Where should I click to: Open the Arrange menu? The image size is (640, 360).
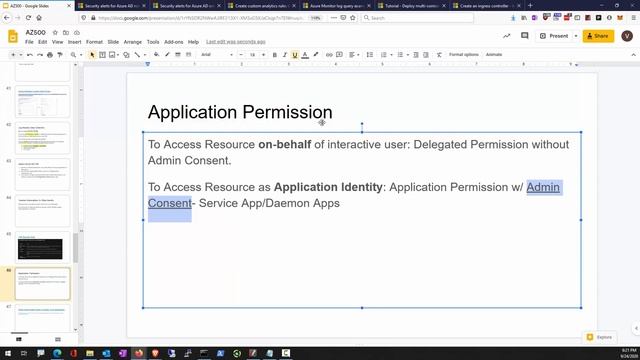pos(133,42)
